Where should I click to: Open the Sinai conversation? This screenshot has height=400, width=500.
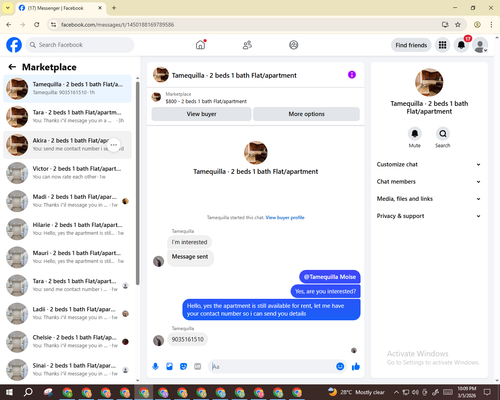tap(67, 370)
